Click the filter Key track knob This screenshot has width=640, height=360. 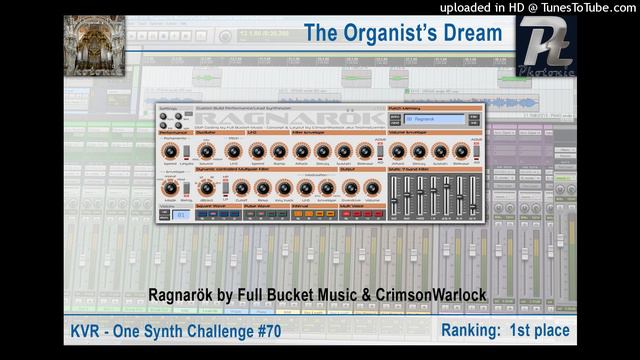coord(284,189)
